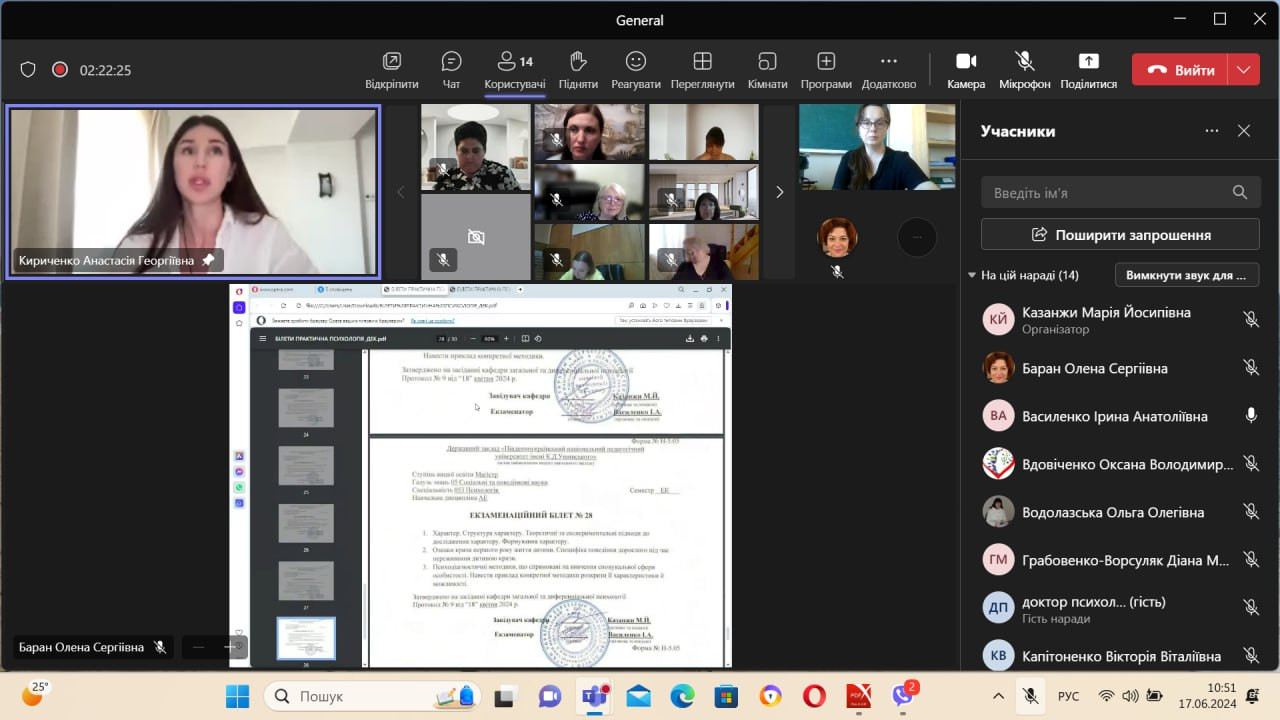Click muted mic beside Вдовіченко Оксана
This screenshot has width=1280, height=720.
1251,464
